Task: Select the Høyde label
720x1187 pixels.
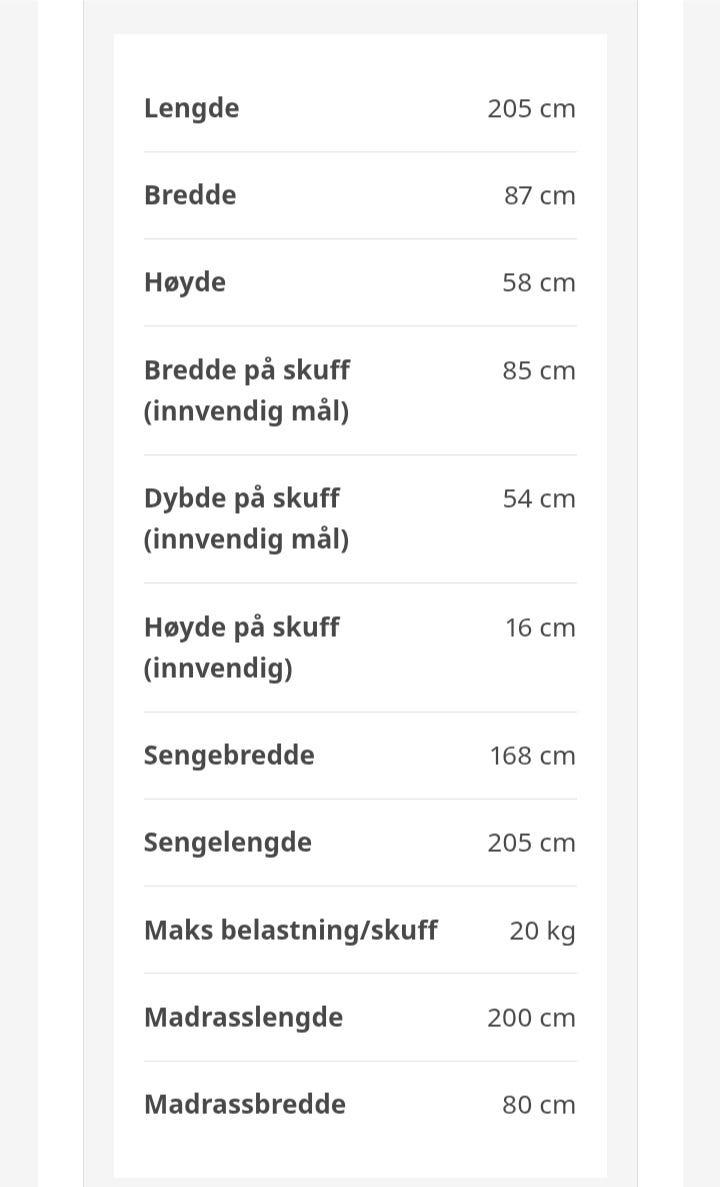Action: coord(185,282)
